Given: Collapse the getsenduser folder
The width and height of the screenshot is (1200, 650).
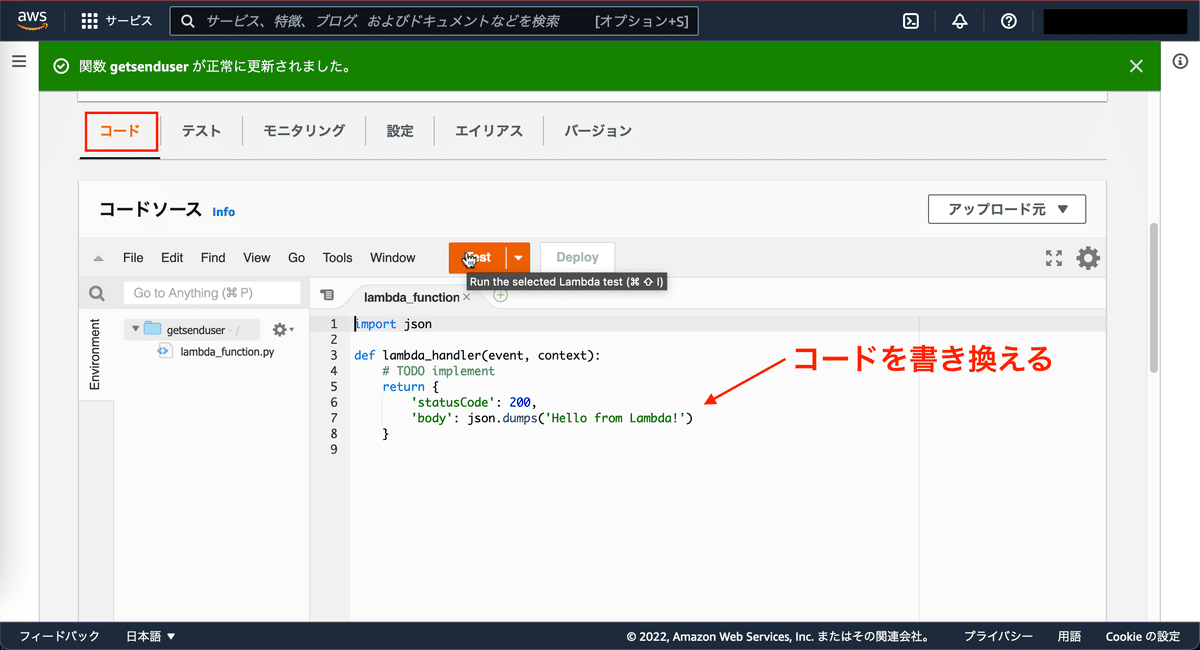Looking at the screenshot, I should click(135, 329).
